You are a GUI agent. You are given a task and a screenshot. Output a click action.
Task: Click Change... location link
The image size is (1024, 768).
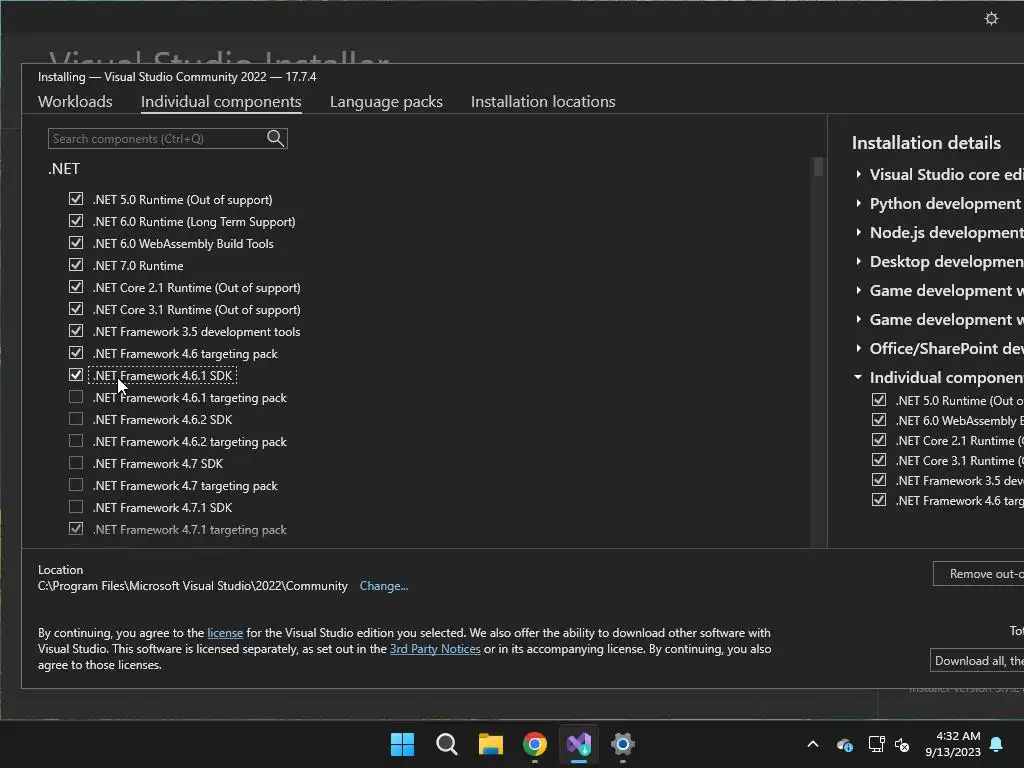pyautogui.click(x=384, y=586)
